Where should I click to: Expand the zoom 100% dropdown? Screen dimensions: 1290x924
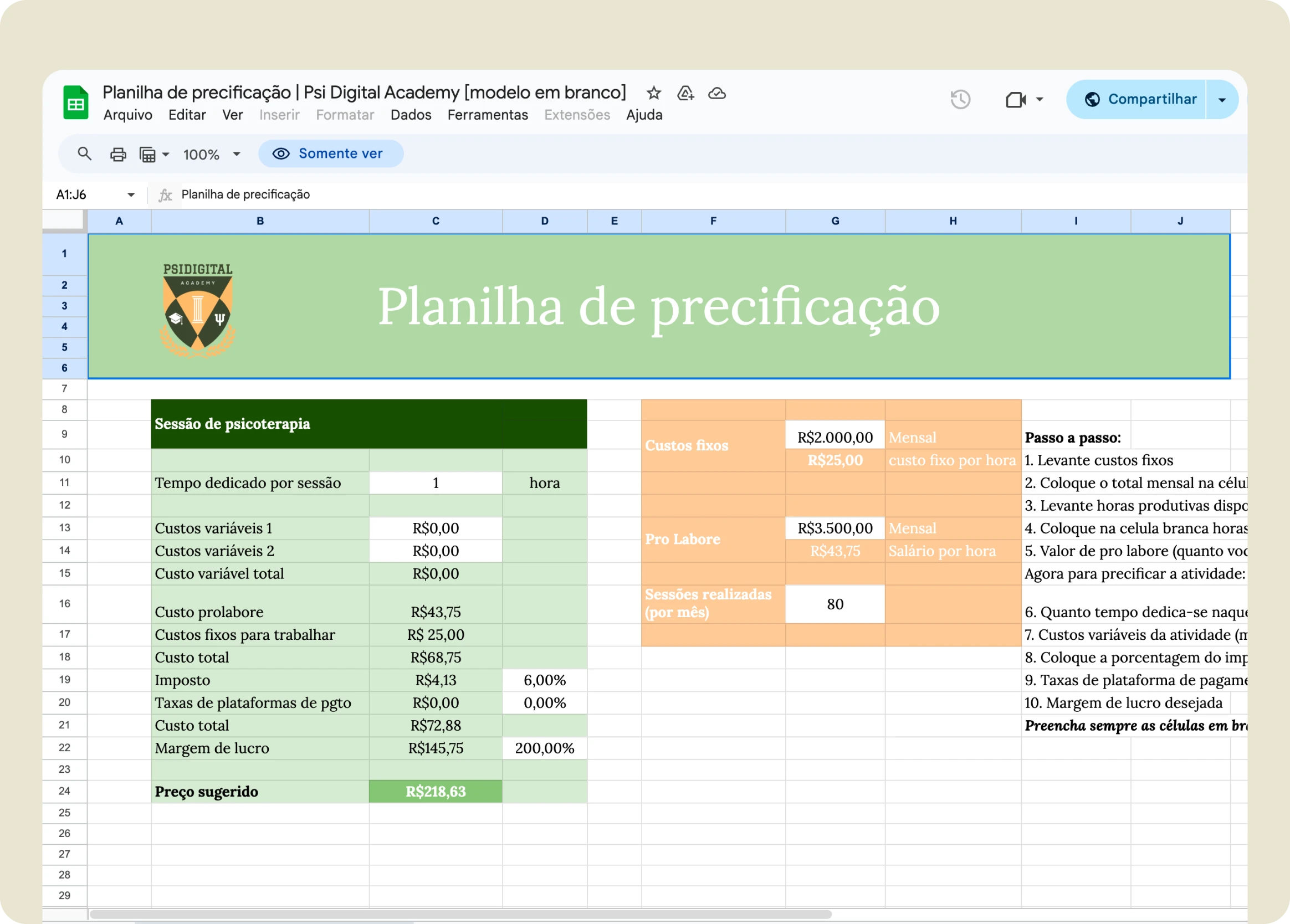pos(212,154)
